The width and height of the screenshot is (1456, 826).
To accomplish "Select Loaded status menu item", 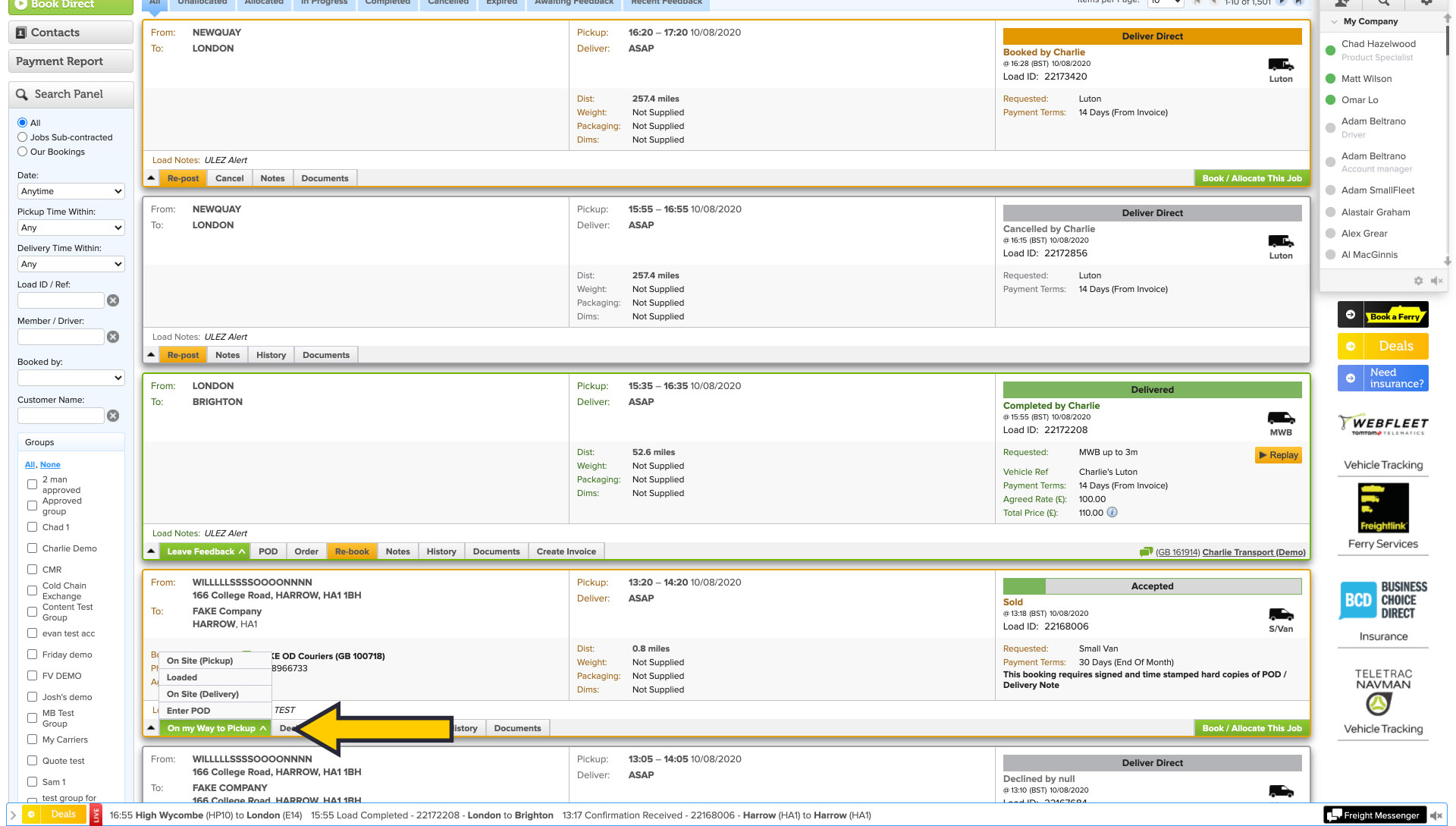I will click(x=182, y=677).
